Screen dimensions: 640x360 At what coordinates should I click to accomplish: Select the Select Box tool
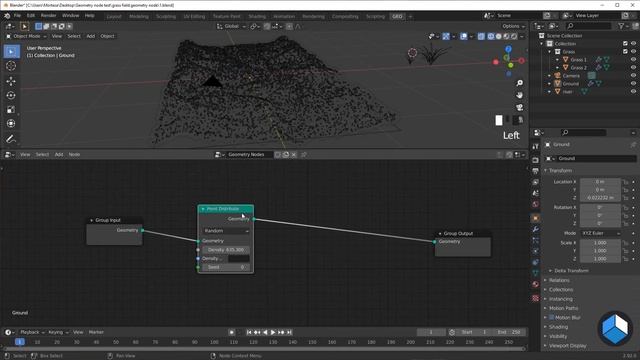[x=11, y=51]
